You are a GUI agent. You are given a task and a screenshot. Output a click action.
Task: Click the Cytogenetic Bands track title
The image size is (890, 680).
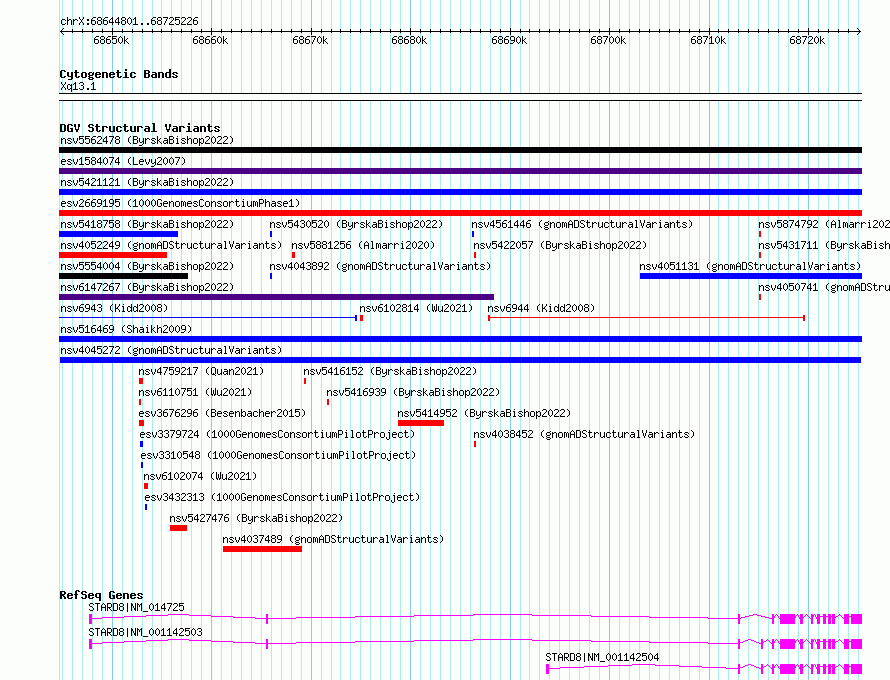pos(119,74)
